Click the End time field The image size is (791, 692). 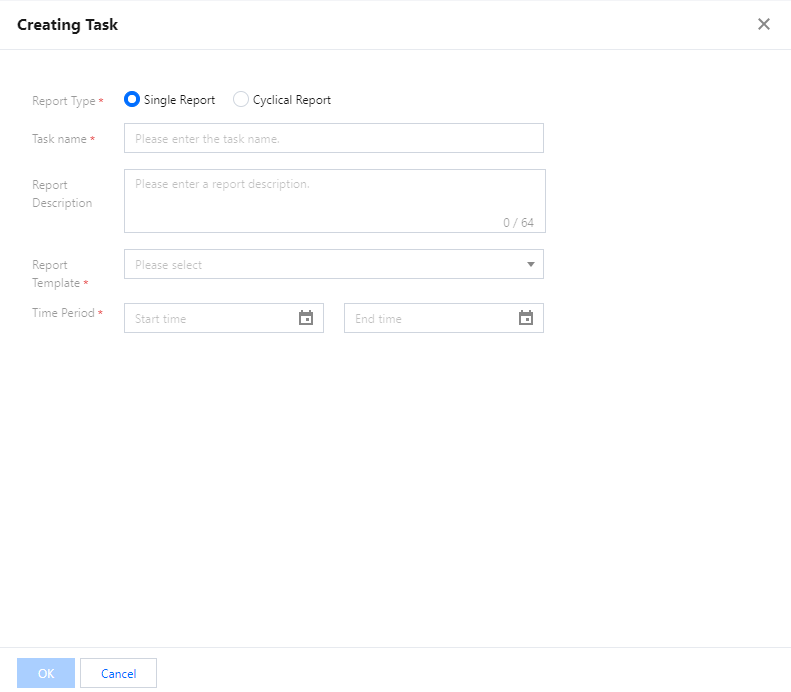point(432,319)
